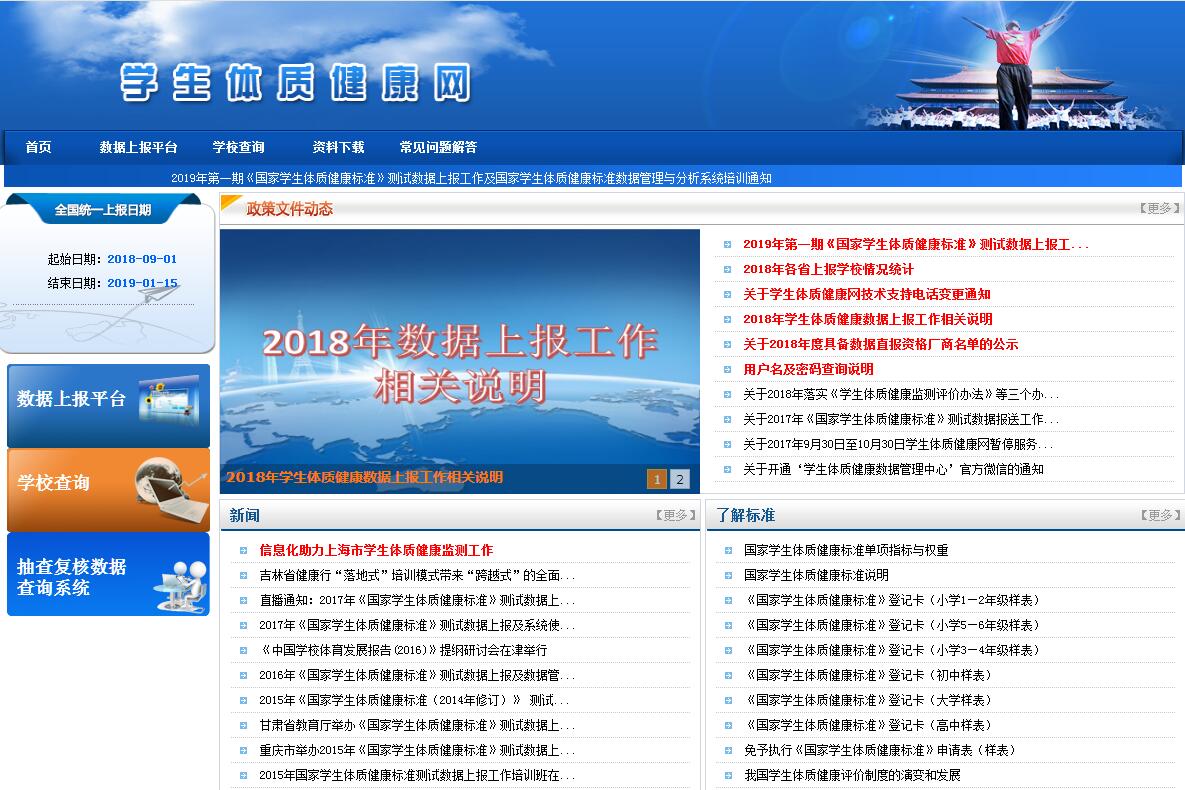Click the 数据上报平台 sidebar banner
The width and height of the screenshot is (1185, 790).
[108, 405]
